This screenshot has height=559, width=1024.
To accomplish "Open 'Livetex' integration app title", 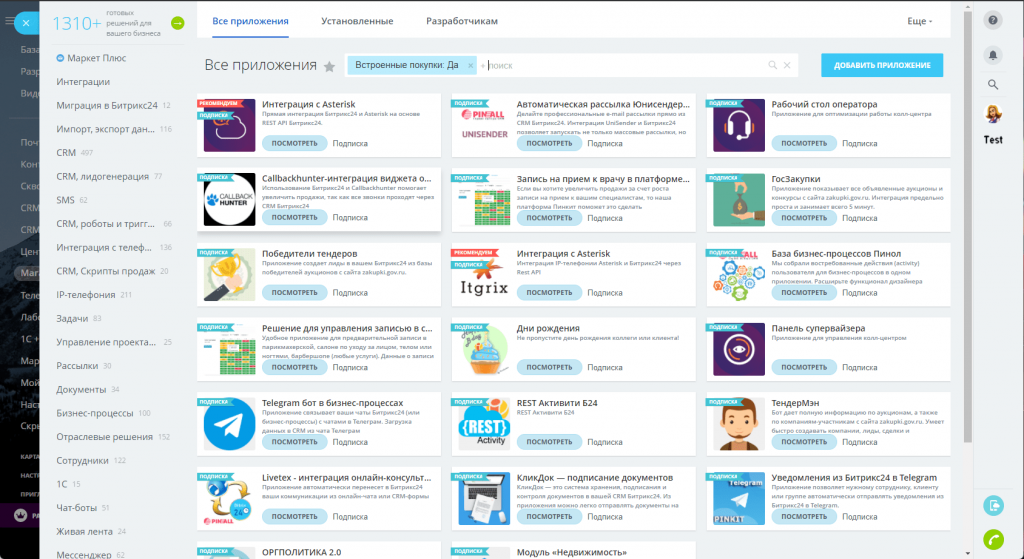I will (346, 477).
